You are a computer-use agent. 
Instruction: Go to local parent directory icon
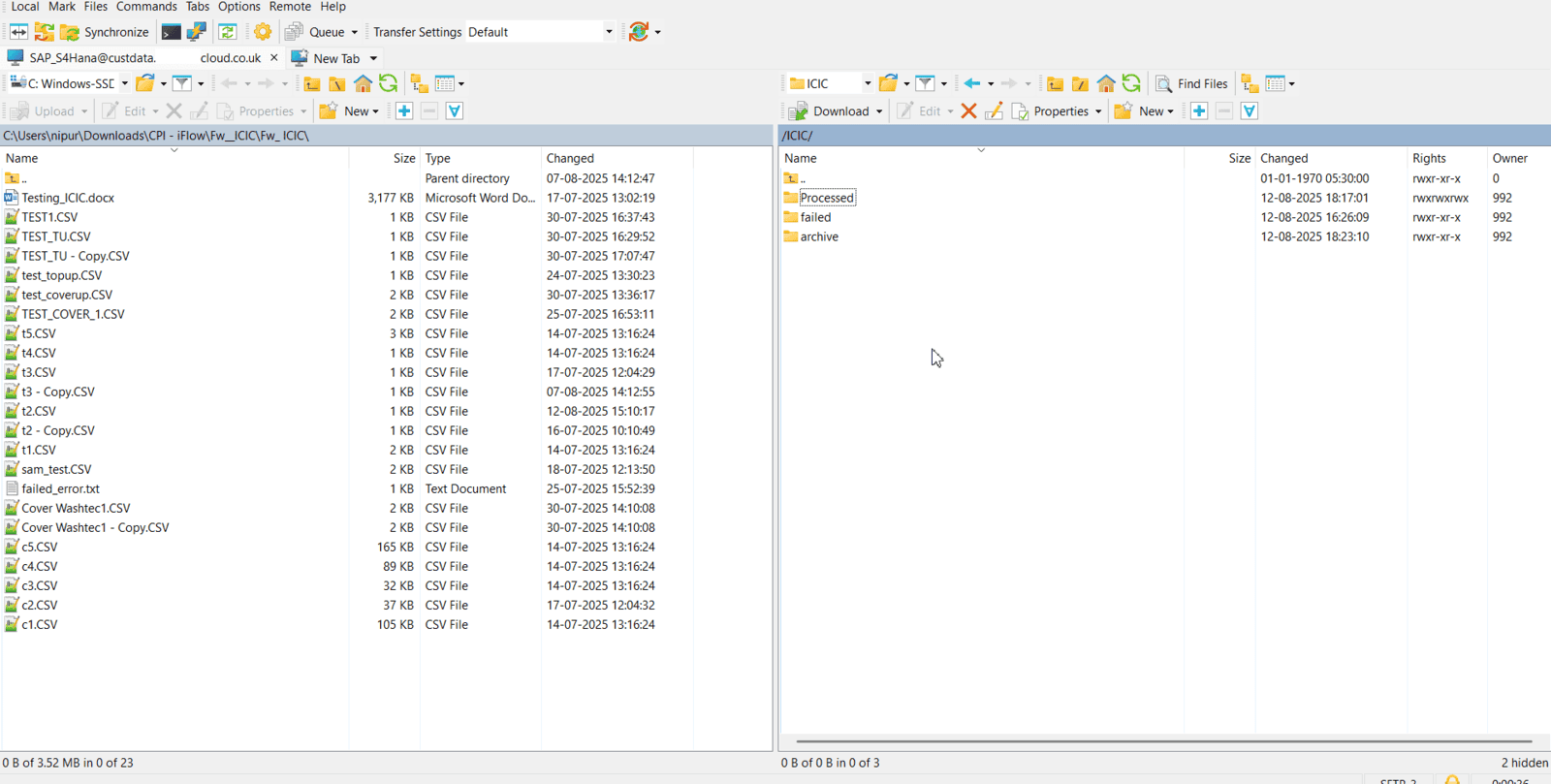pyautogui.click(x=312, y=84)
